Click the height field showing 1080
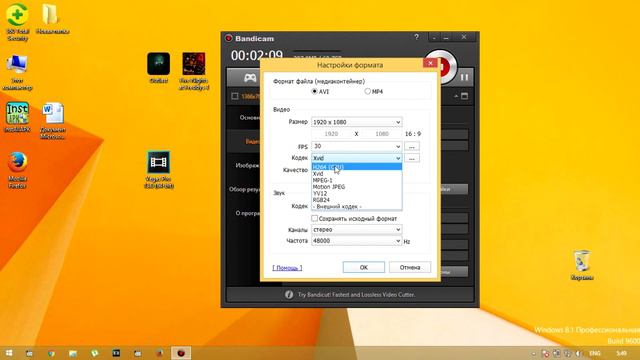Screen dimensions: 640x360 [382, 134]
